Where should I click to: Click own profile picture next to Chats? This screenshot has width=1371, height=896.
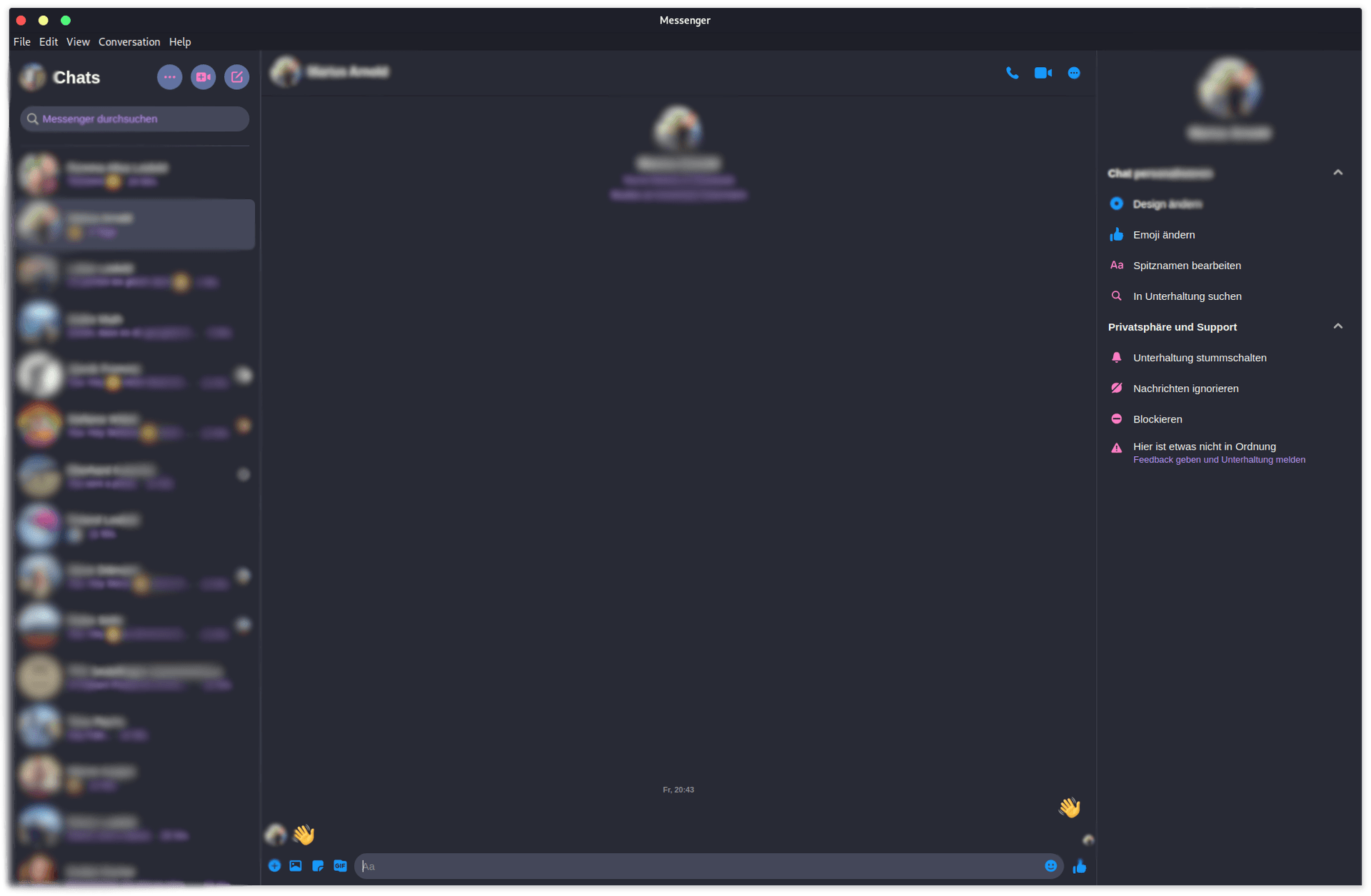[33, 77]
